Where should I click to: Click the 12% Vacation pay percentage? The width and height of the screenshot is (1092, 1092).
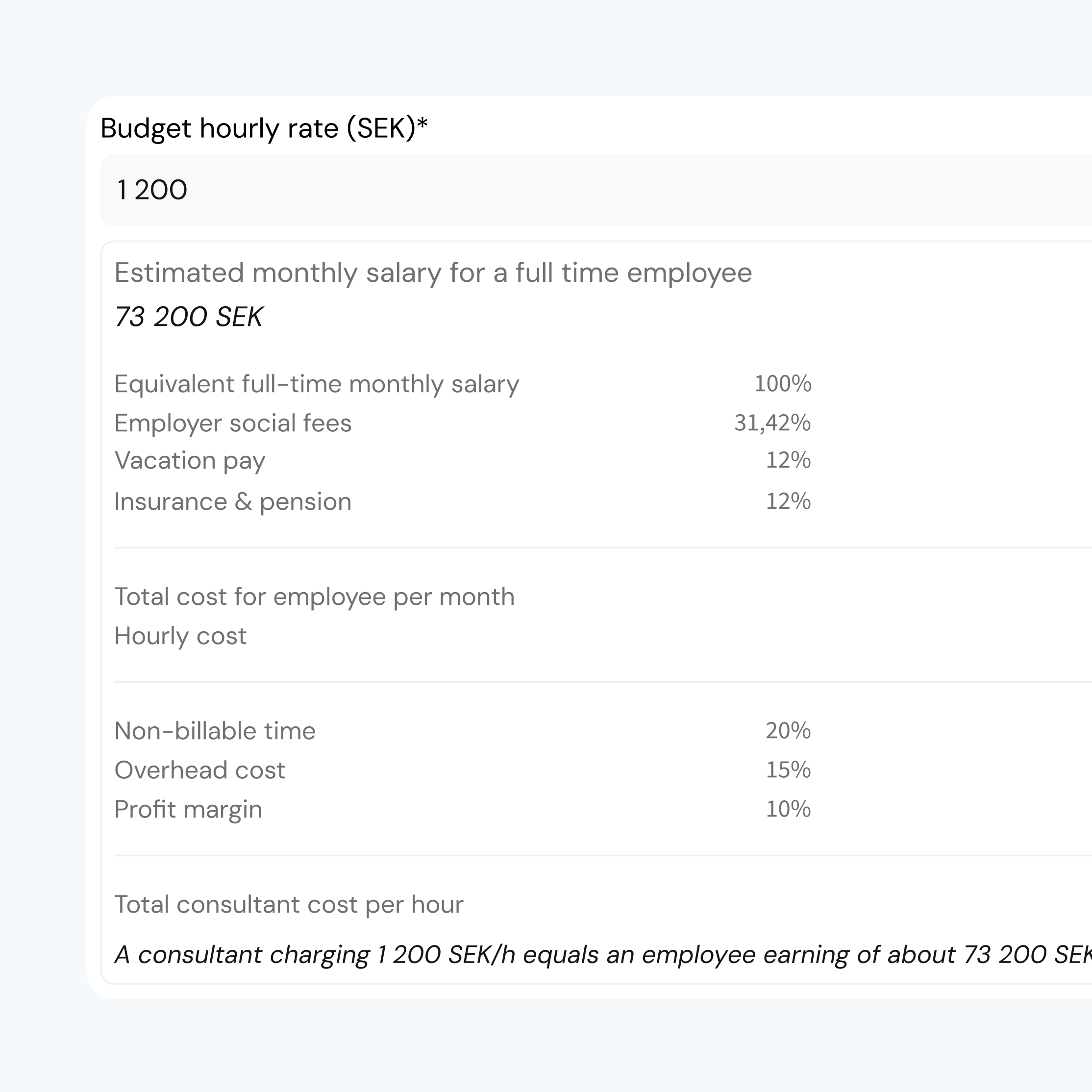tap(787, 461)
